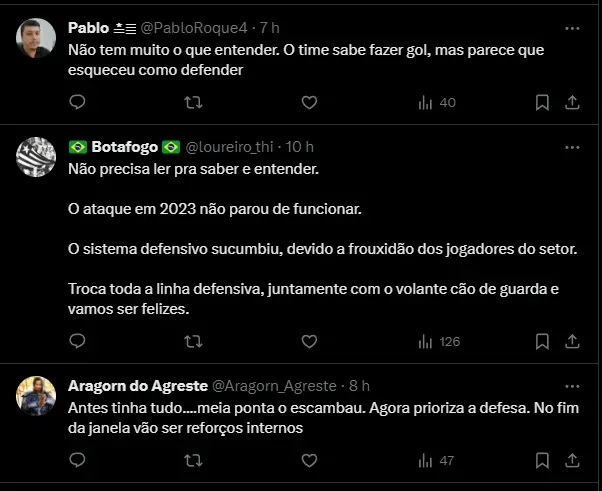Click Aragorn do Agreste's profile picture

point(37,397)
